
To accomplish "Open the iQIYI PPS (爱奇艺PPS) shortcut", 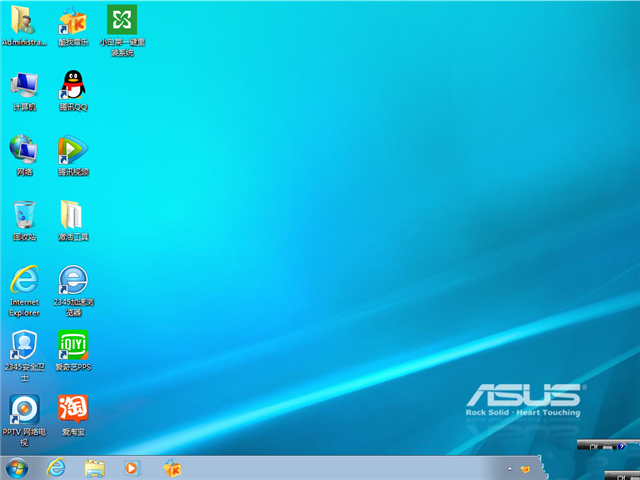I will click(72, 345).
